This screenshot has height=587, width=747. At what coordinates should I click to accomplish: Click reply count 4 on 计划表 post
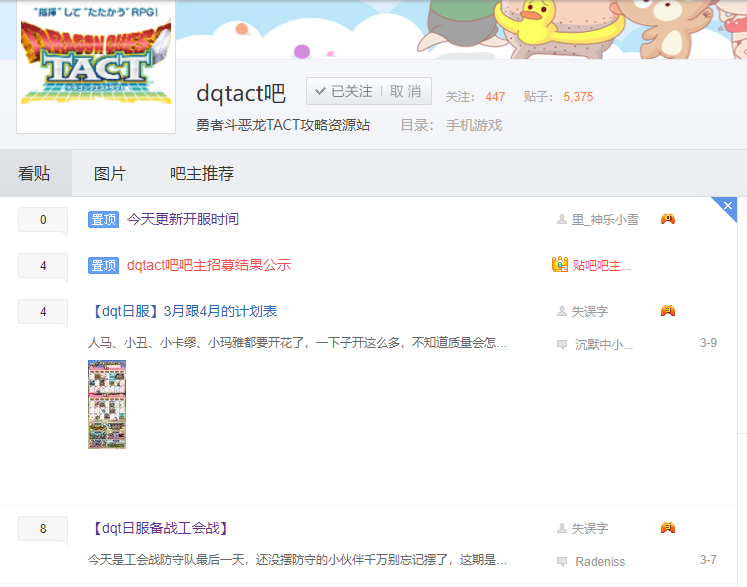click(43, 312)
